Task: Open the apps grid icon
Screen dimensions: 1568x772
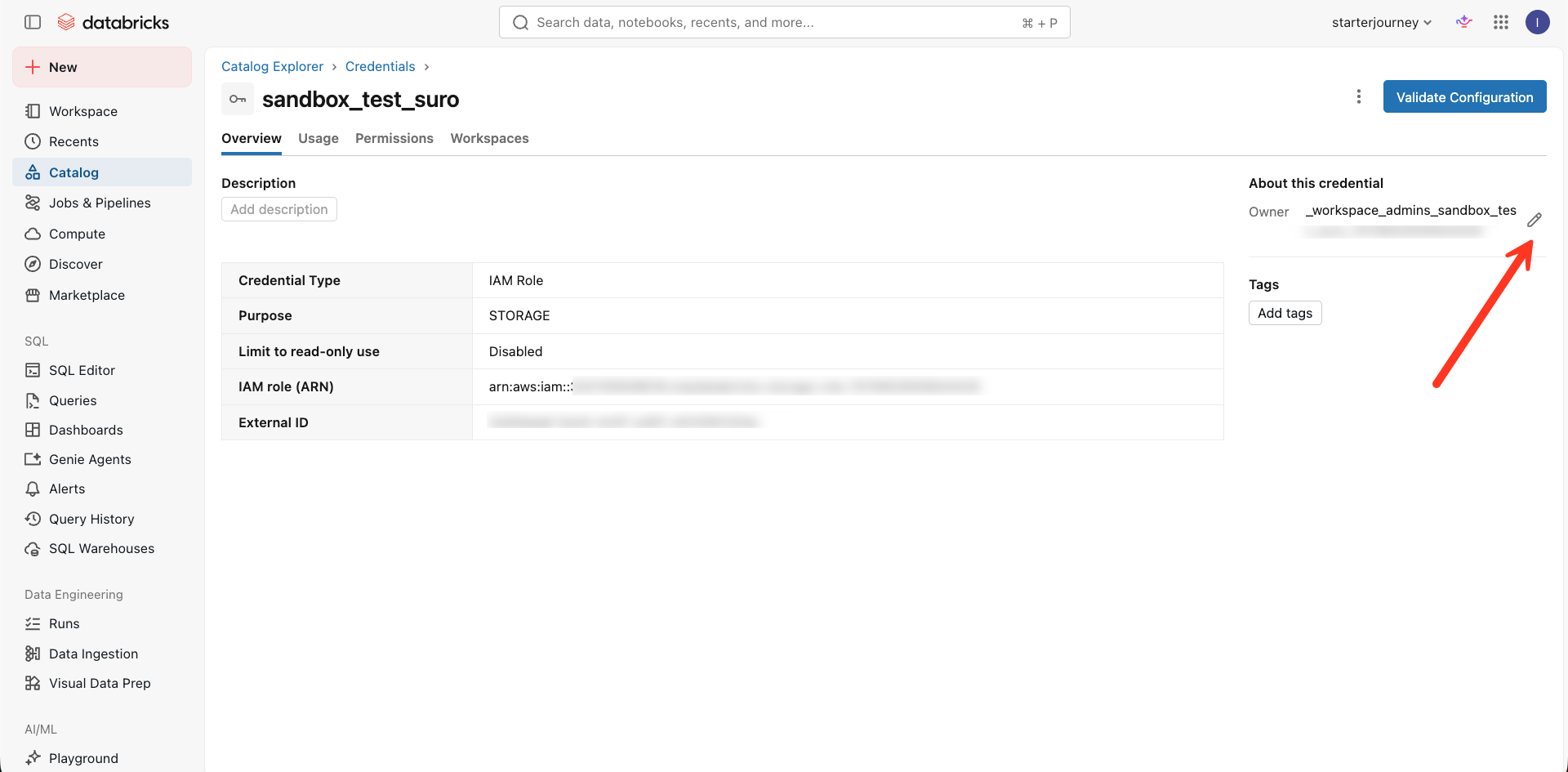Action: pyautogui.click(x=1501, y=22)
